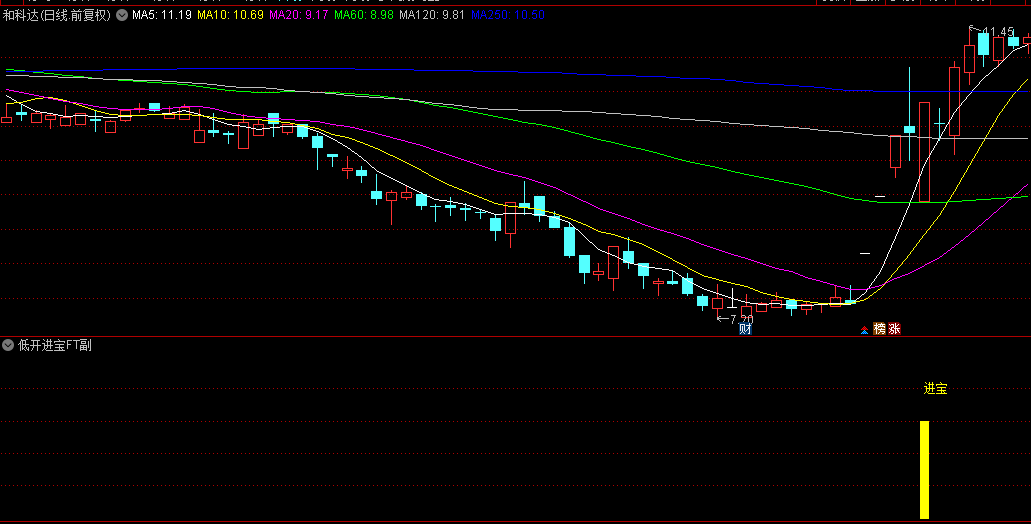1031x524 pixels.
Task: Click the 11.45 high price annotation
Action: 999,32
